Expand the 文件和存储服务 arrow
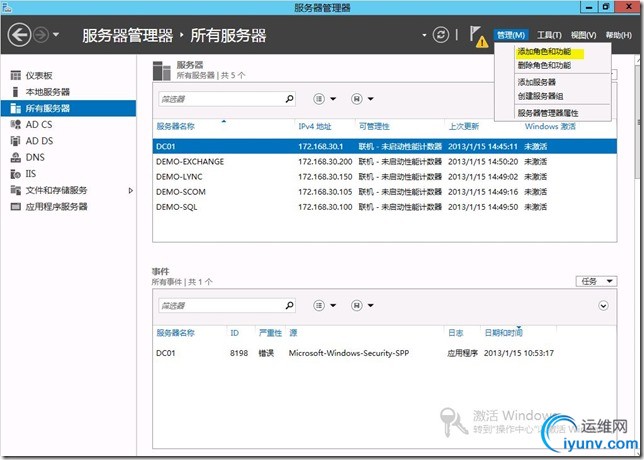This screenshot has width=644, height=460. [x=131, y=190]
